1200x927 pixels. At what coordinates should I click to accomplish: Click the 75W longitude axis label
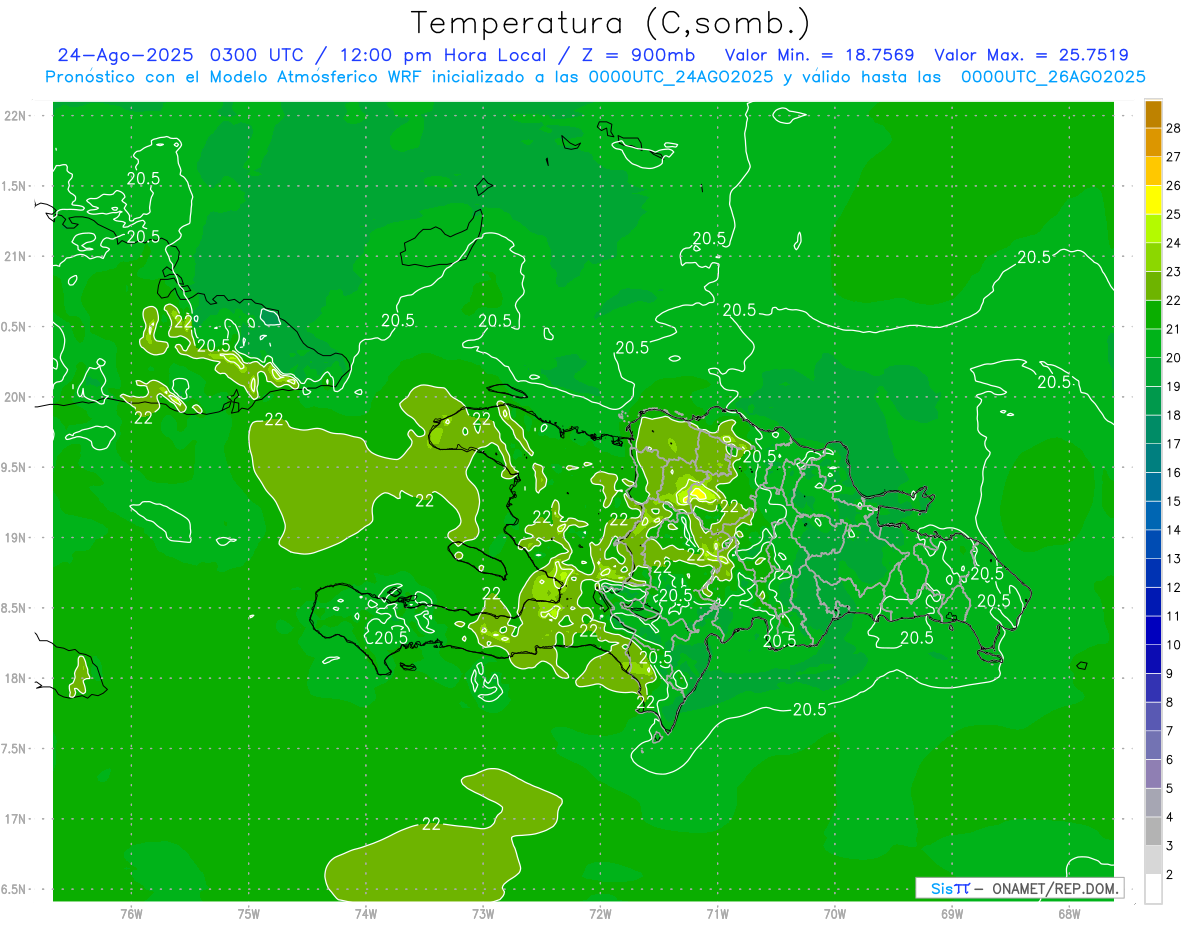[x=249, y=913]
